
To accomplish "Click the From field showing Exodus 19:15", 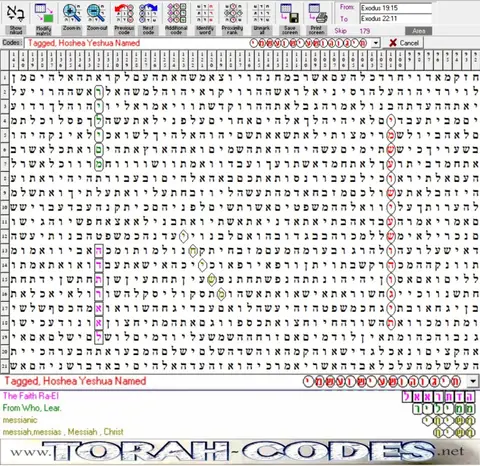I will (396, 8).
